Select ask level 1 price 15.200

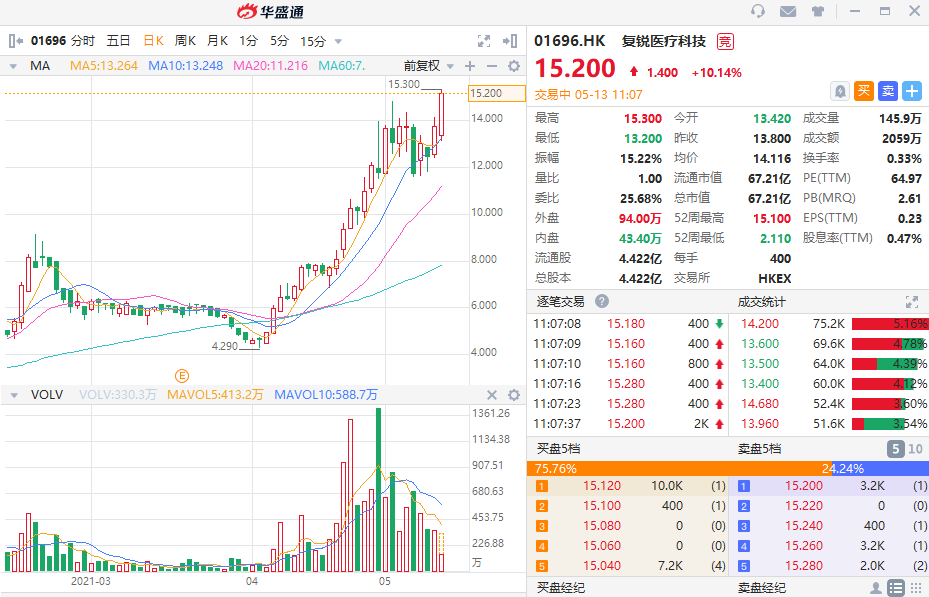(803, 486)
